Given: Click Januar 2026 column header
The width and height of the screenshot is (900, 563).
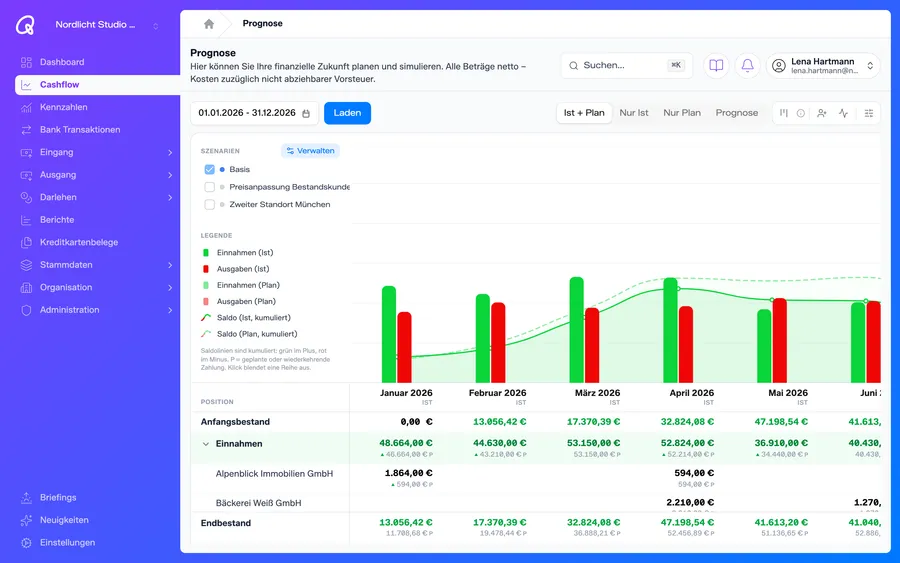Looking at the screenshot, I should (406, 393).
